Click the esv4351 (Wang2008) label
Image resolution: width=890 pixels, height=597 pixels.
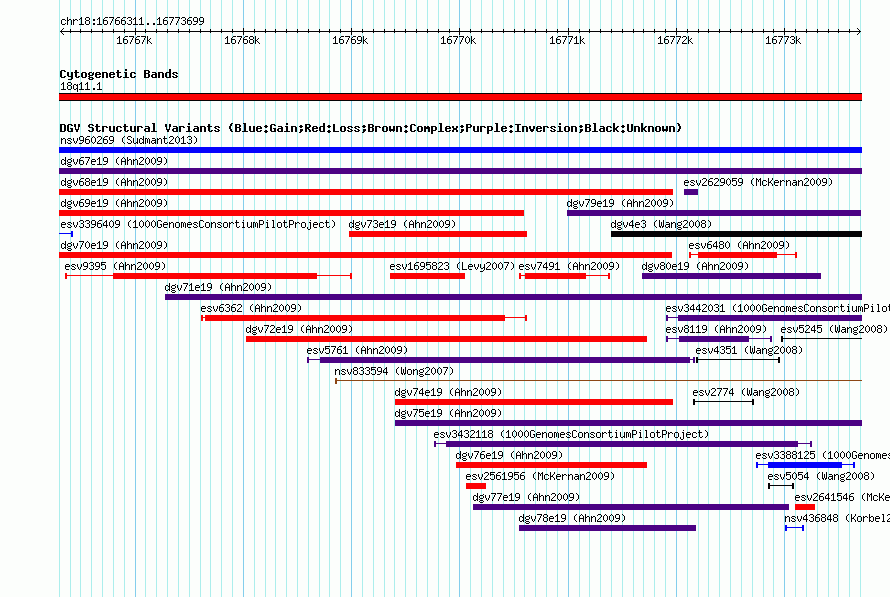[749, 350]
